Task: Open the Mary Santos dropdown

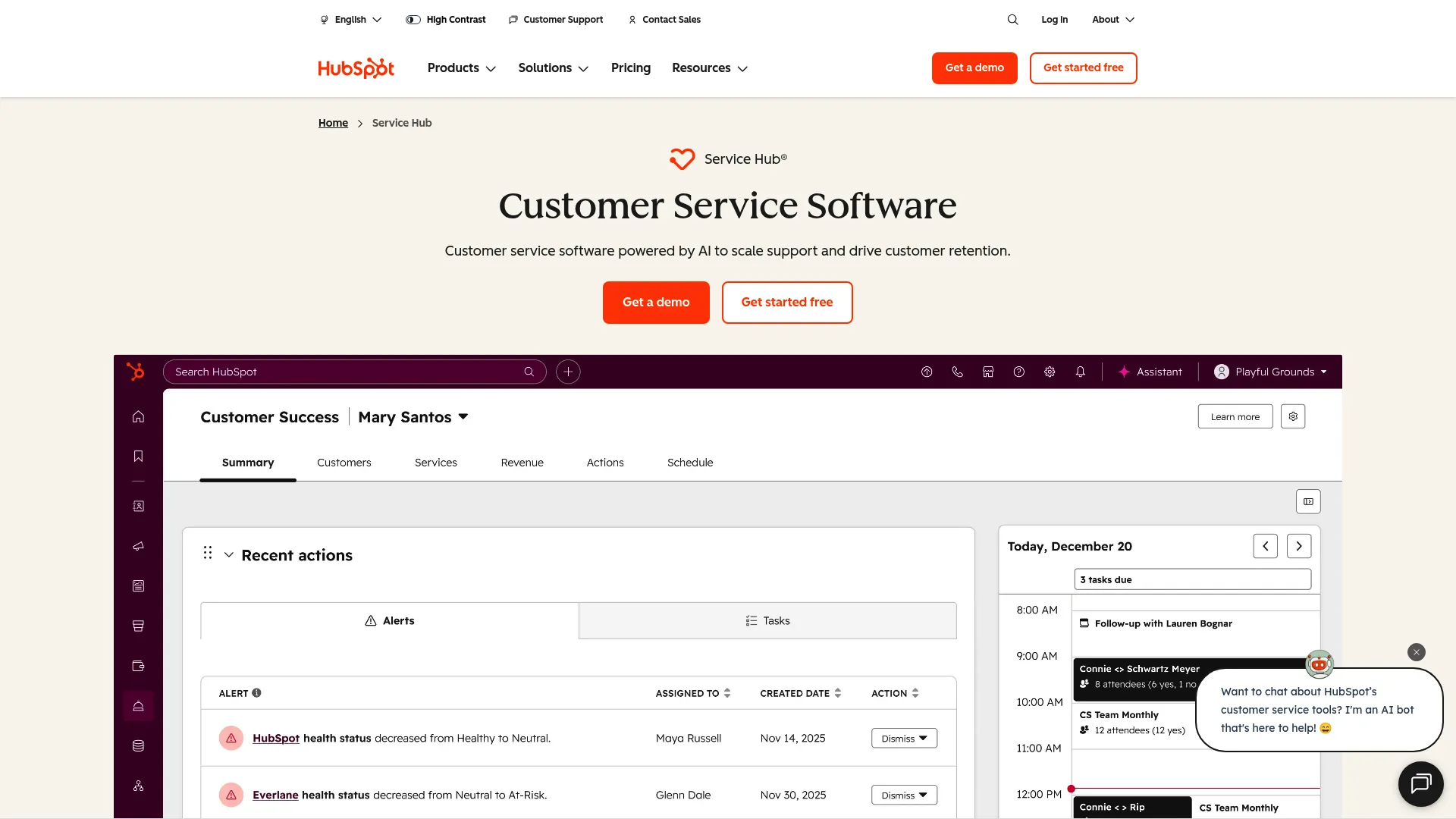Action: coord(413,416)
